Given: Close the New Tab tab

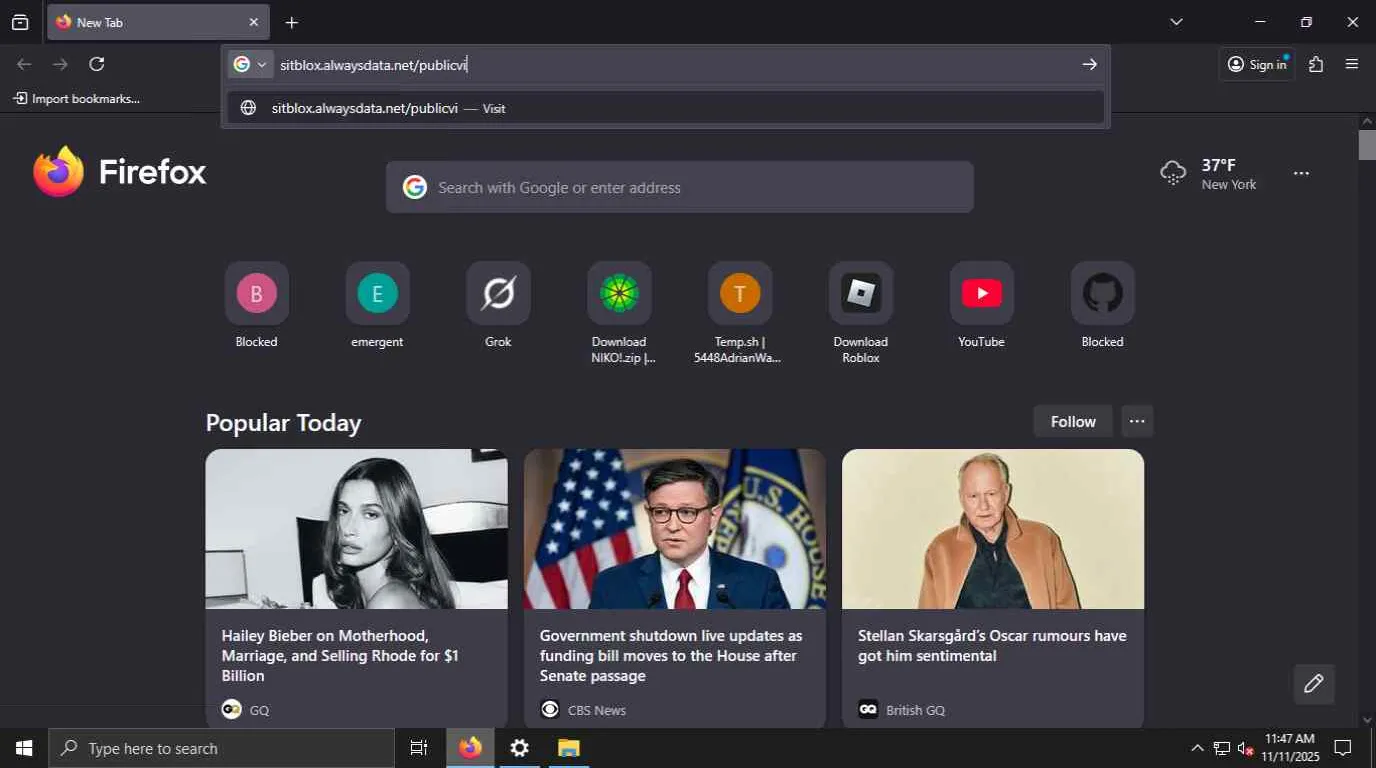Looking at the screenshot, I should (253, 22).
